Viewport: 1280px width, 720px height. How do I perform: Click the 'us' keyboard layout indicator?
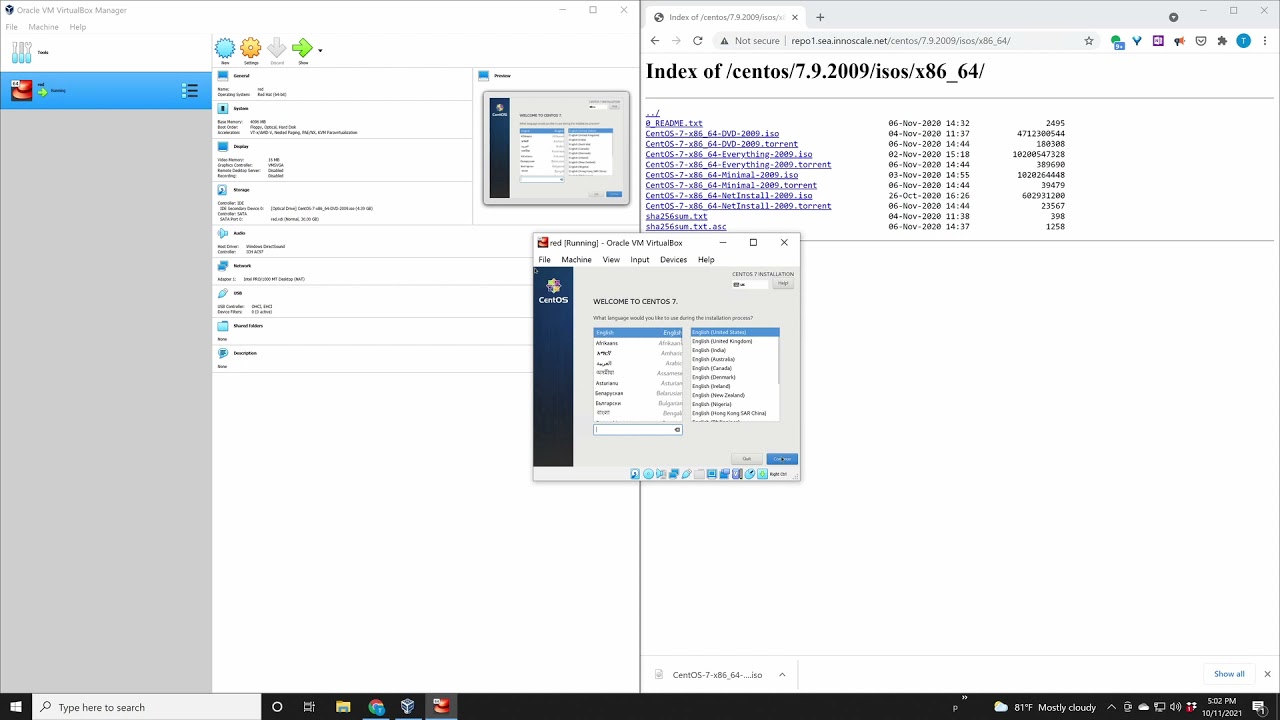pyautogui.click(x=750, y=284)
